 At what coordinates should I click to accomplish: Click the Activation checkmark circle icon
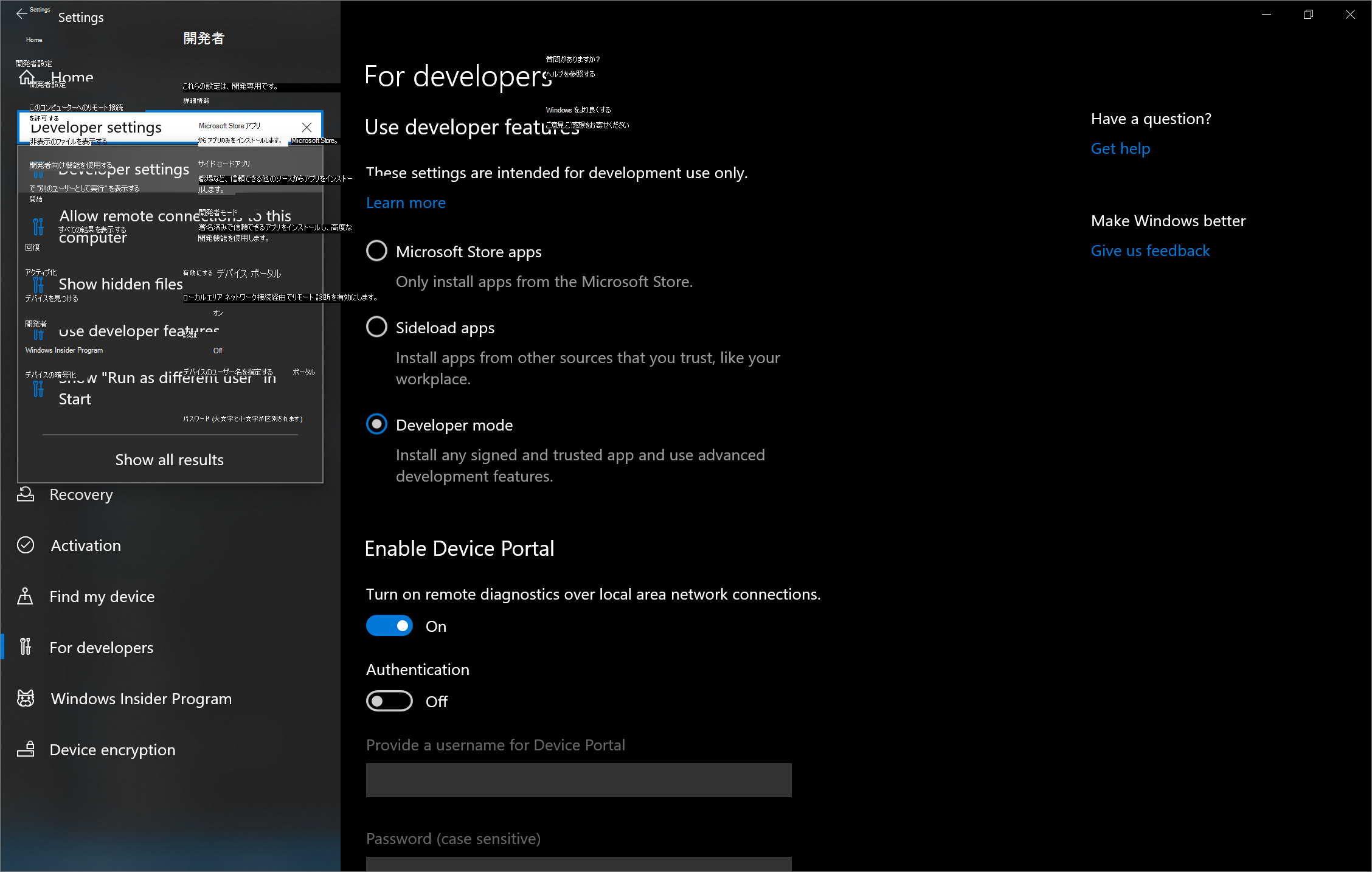[26, 545]
